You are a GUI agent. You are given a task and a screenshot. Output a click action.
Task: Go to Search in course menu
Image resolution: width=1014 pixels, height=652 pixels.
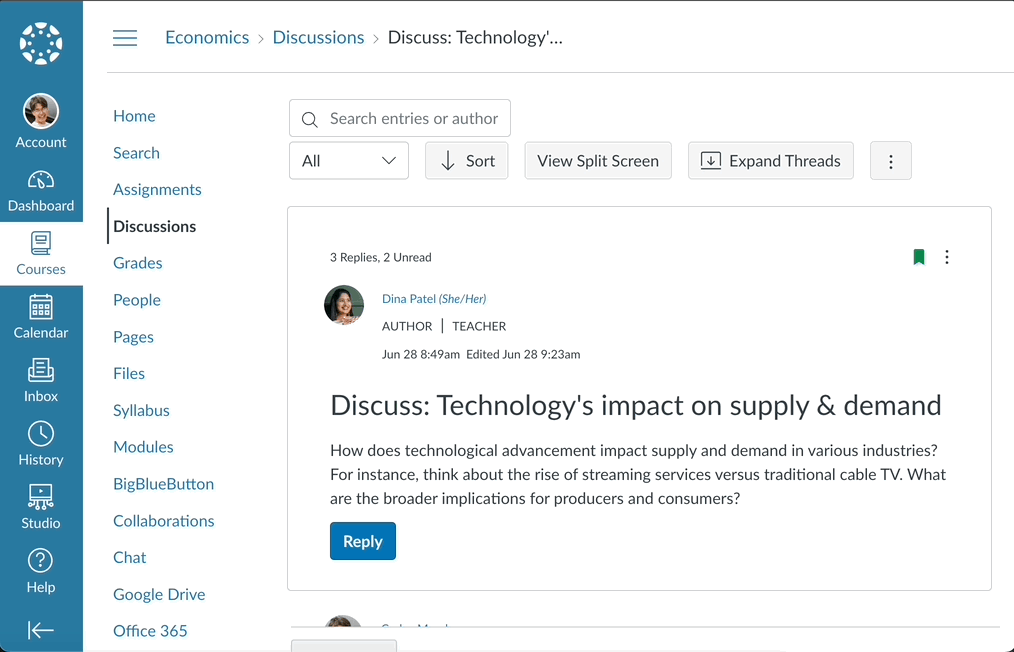(136, 153)
